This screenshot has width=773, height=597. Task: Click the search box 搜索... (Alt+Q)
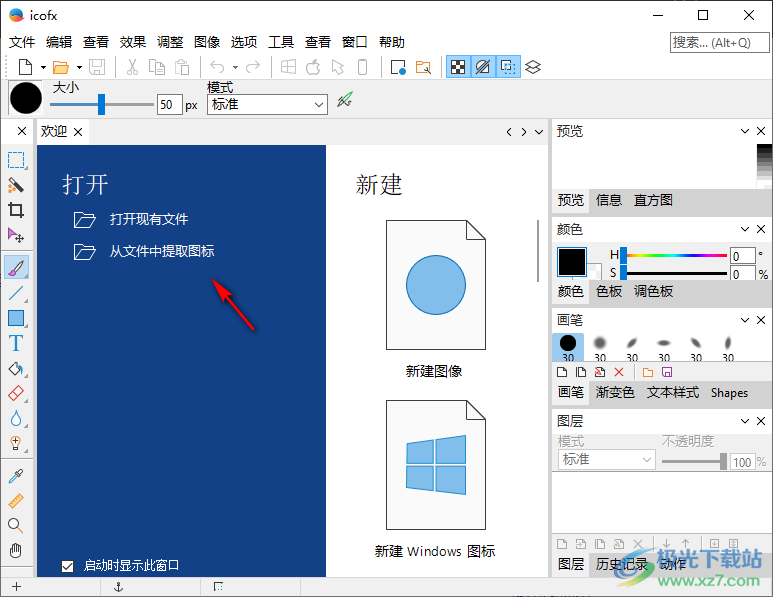(719, 42)
